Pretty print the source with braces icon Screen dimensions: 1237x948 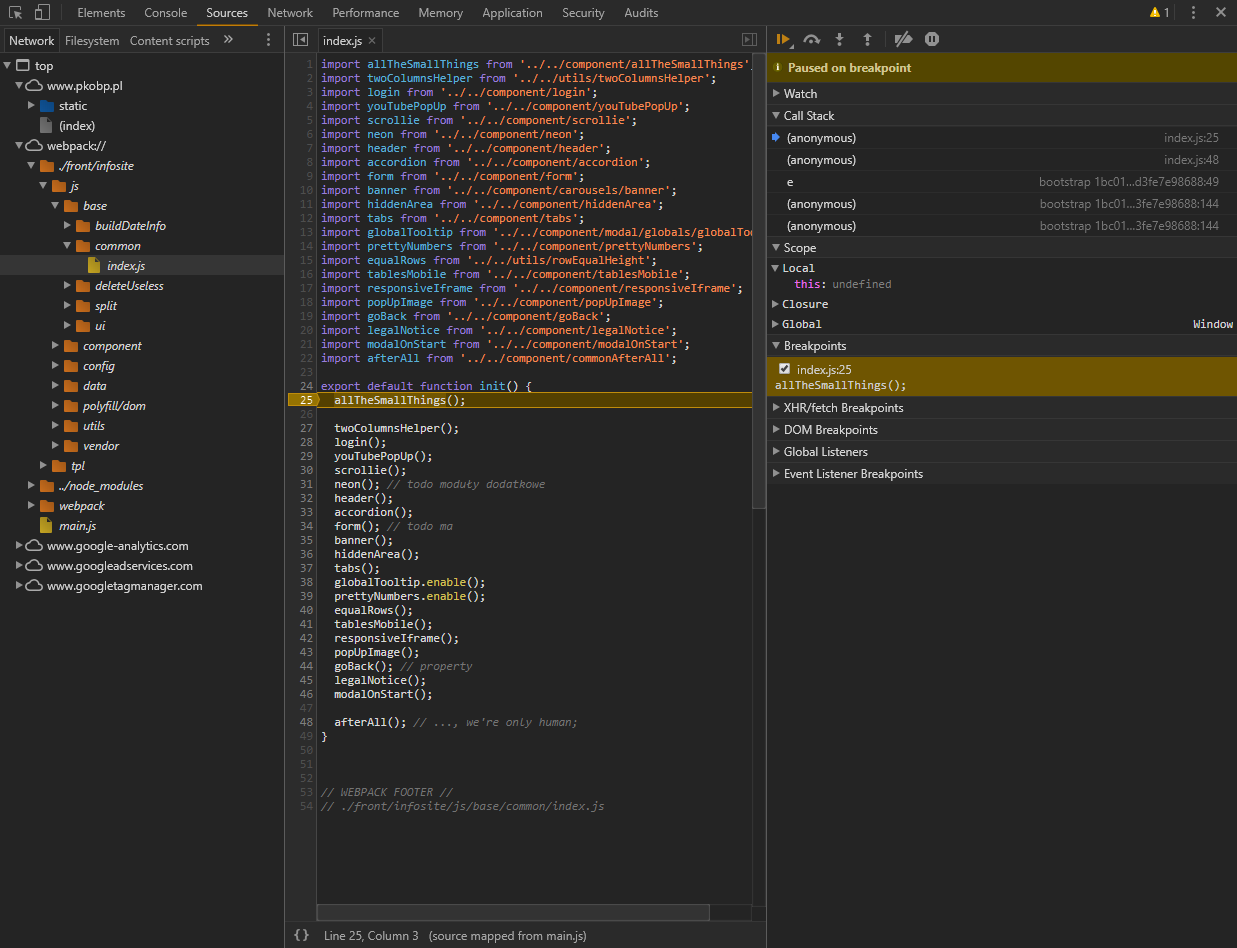tap(301, 935)
